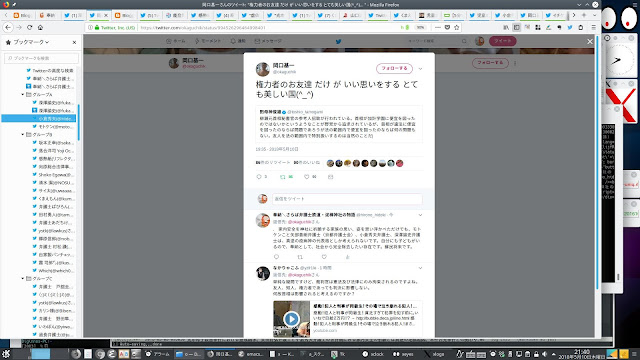Open the first reply's options chevron
640x360 pixels.
coord(420,215)
